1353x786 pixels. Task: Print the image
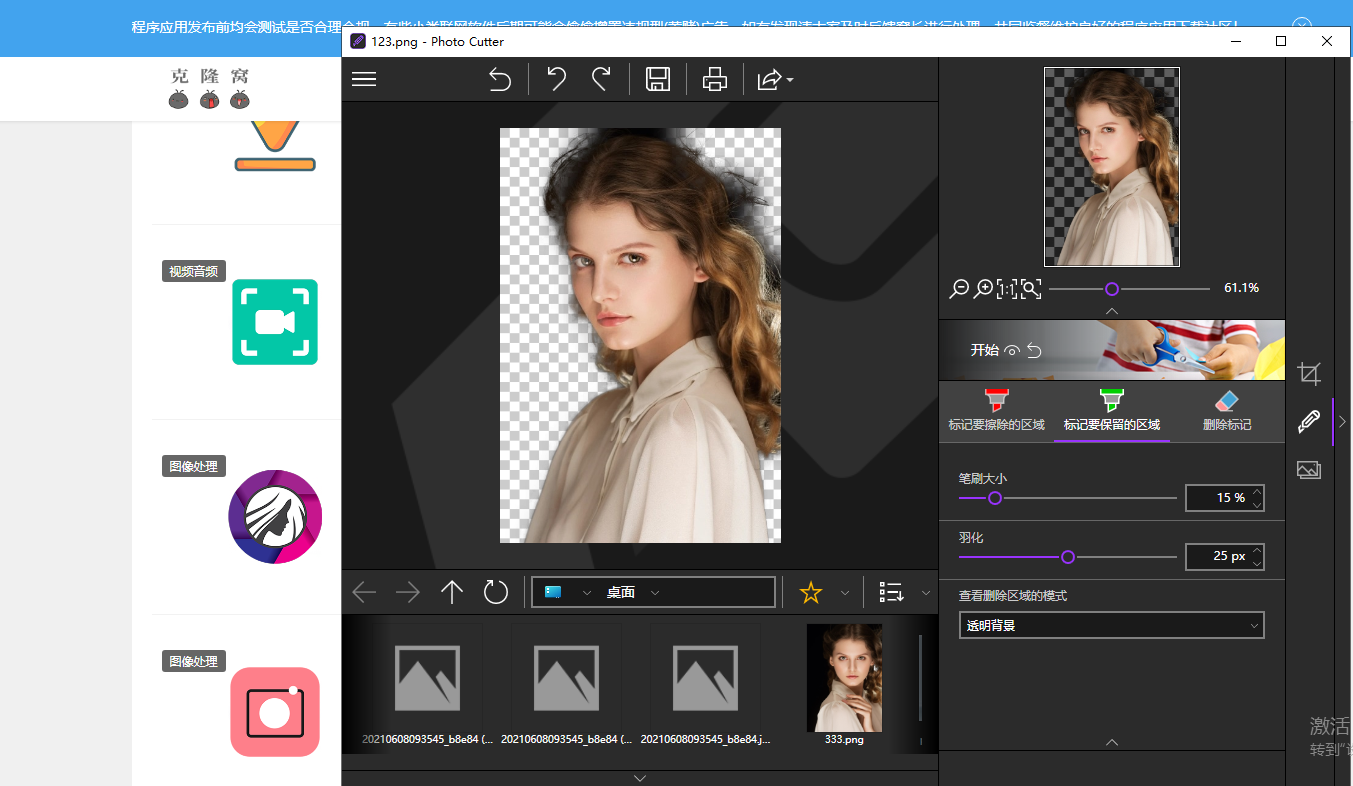coord(715,79)
